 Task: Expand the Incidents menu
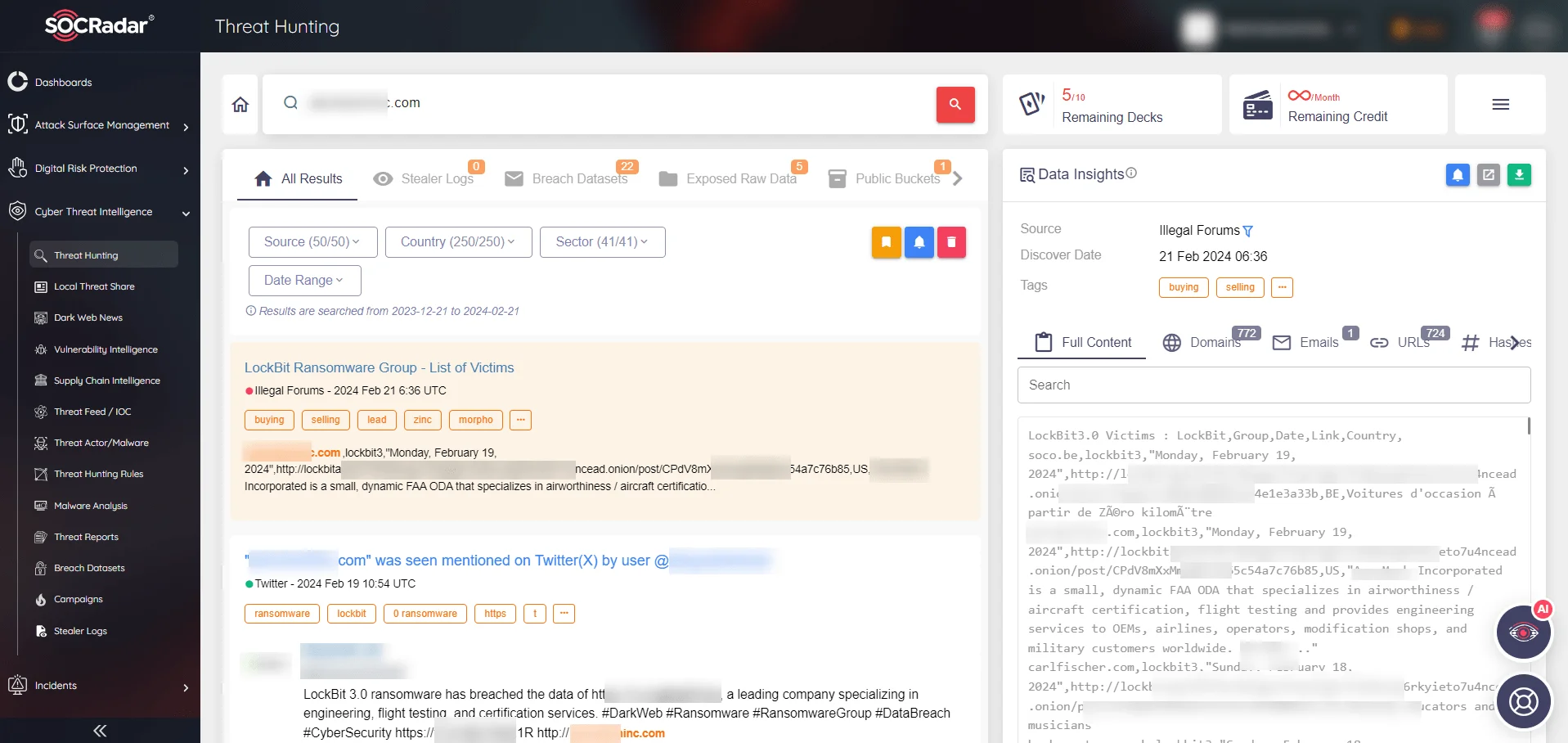100,686
